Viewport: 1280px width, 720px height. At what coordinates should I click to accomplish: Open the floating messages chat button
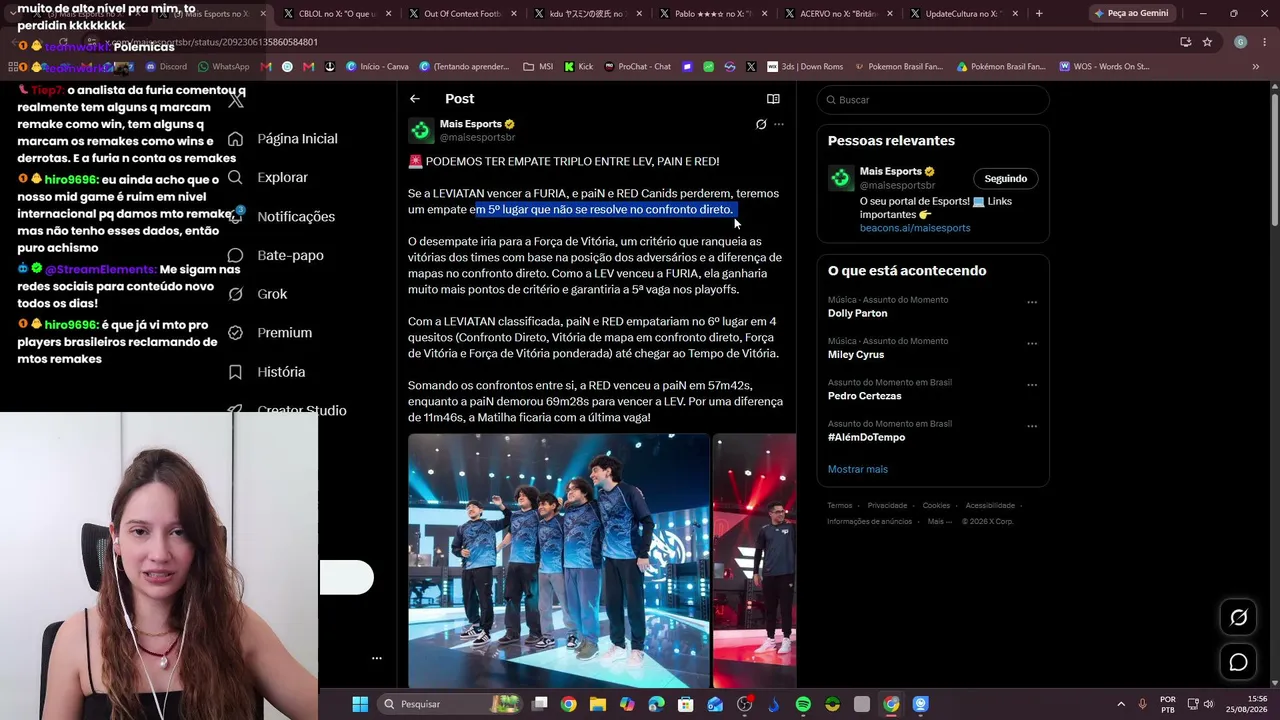point(1238,662)
